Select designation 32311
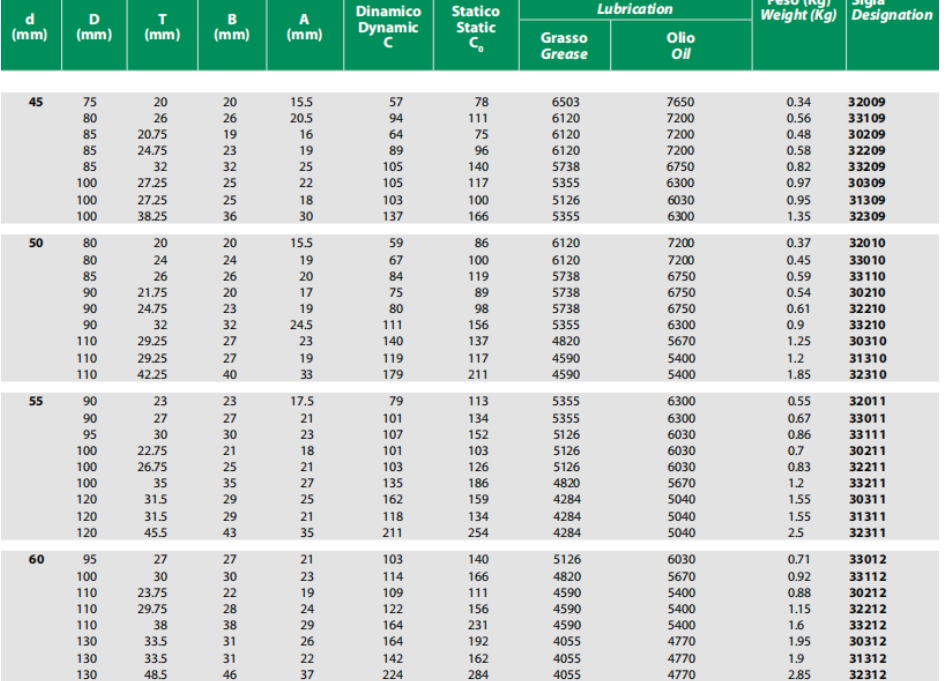 867,533
